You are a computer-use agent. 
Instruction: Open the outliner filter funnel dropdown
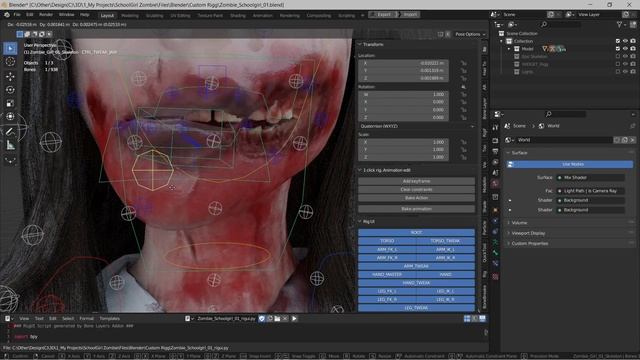(x=621, y=24)
